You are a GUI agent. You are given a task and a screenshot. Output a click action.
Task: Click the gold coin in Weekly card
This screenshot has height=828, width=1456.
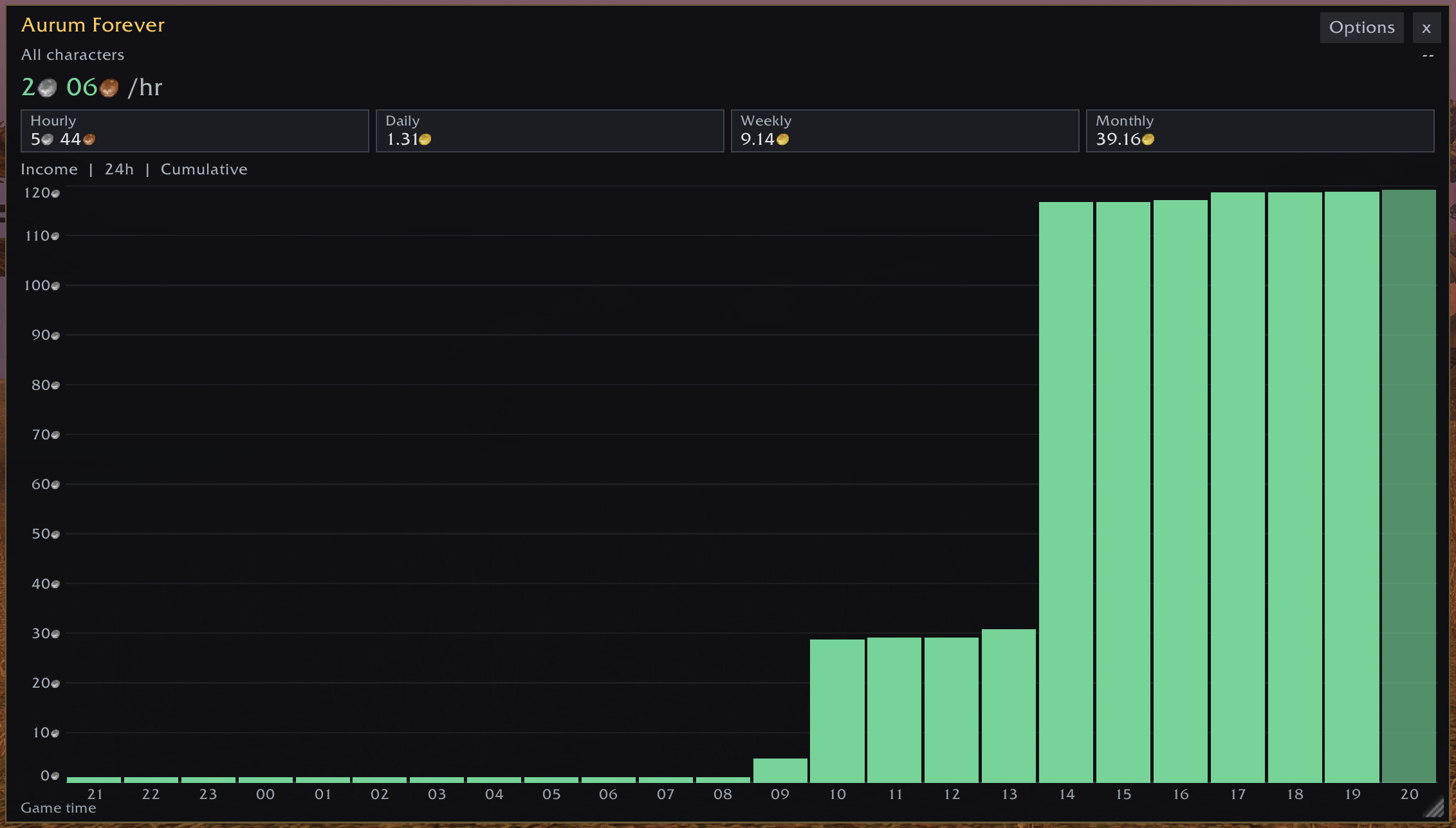pyautogui.click(x=782, y=139)
